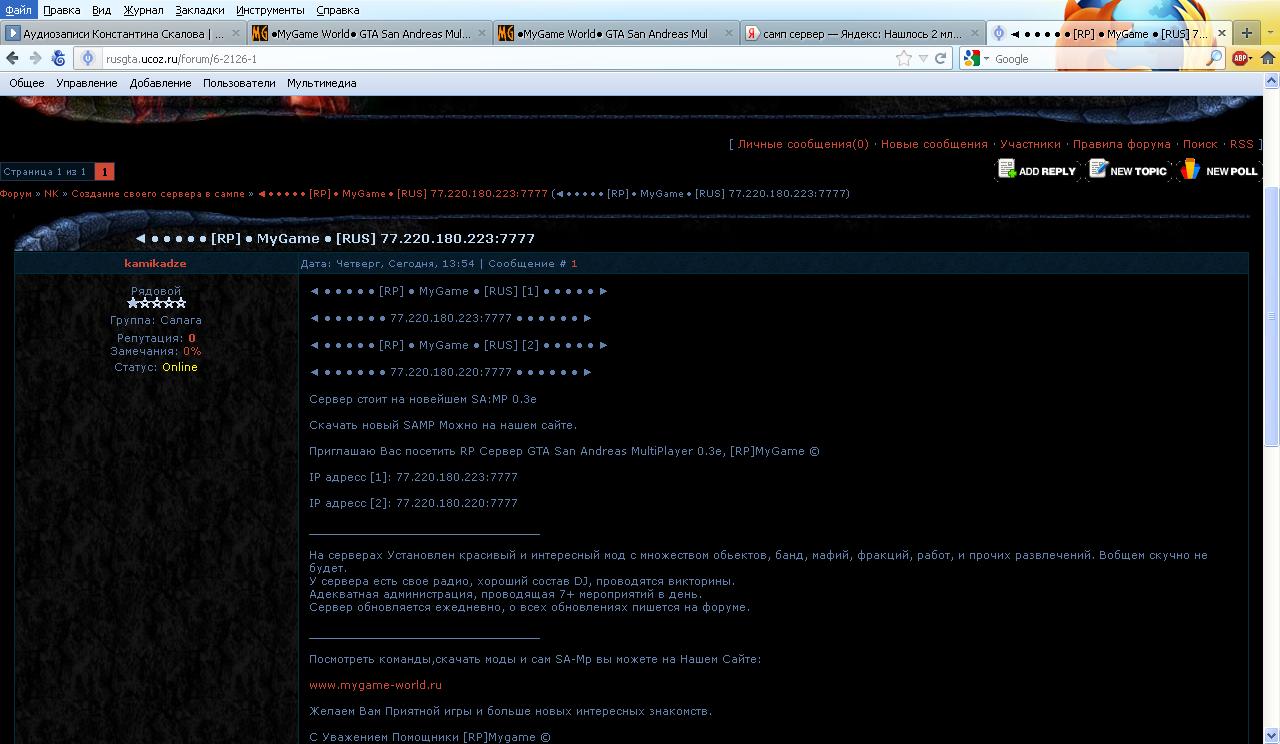Open the kamikadze user profile link

click(x=155, y=264)
